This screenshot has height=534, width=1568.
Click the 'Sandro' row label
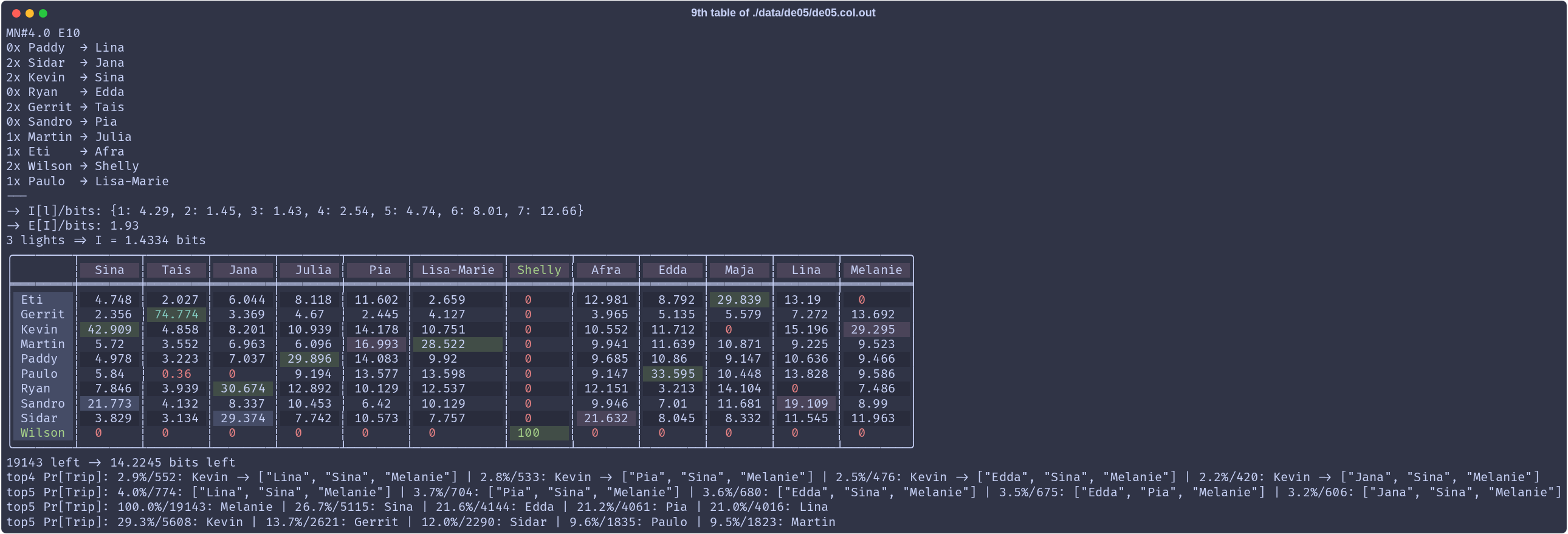pyautogui.click(x=43, y=404)
